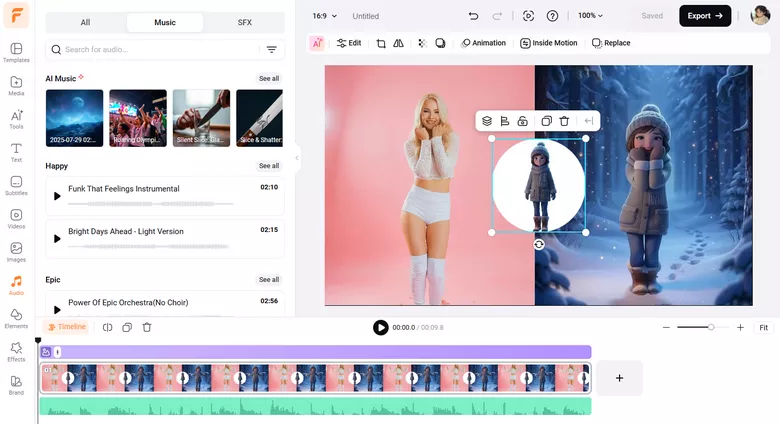Select the crop tool icon
This screenshot has width=780, height=424.
click(x=381, y=43)
